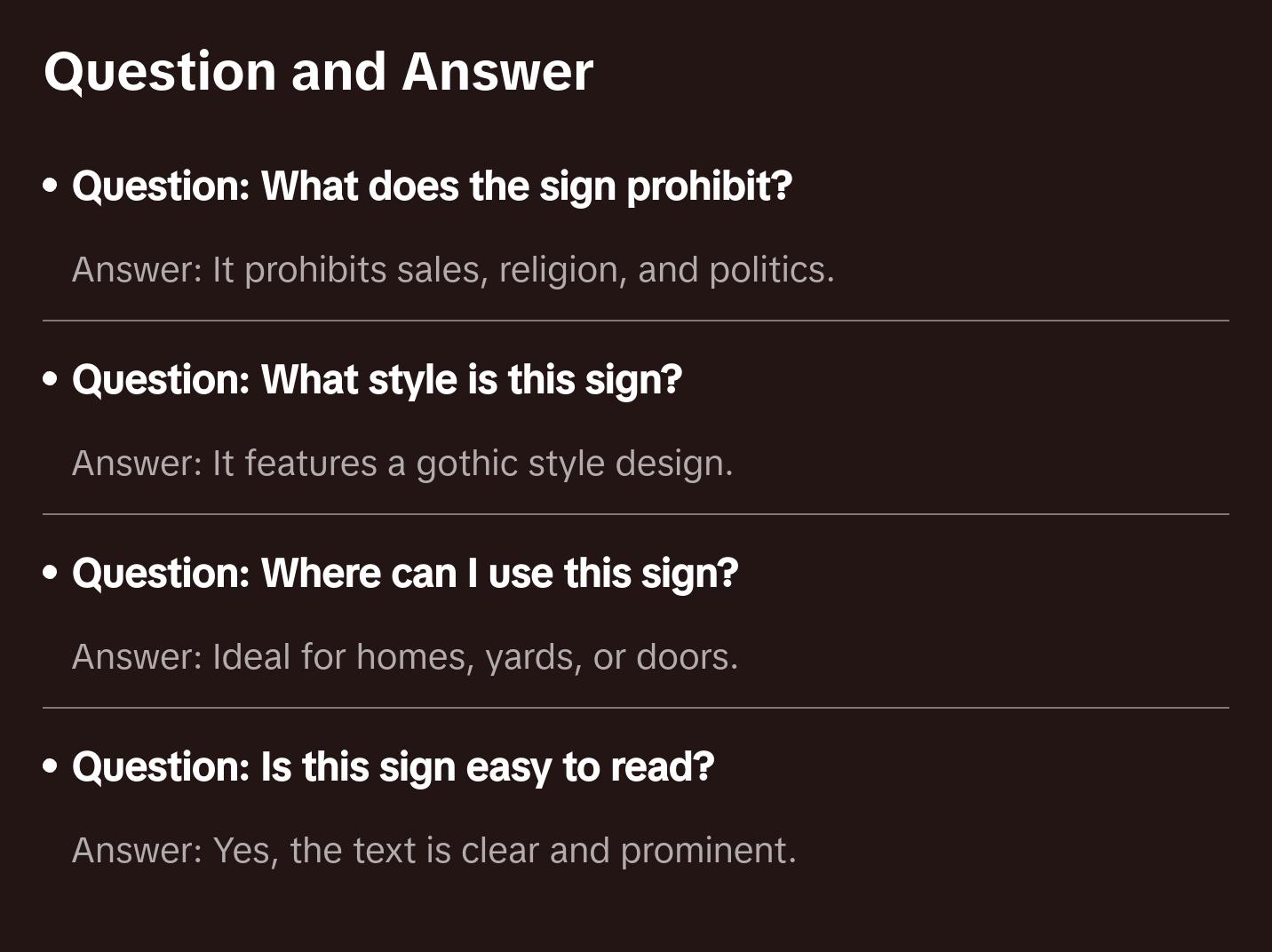Open the question "Is this sign easy to read?"
Screen dimensions: 1272x952
(x=393, y=767)
